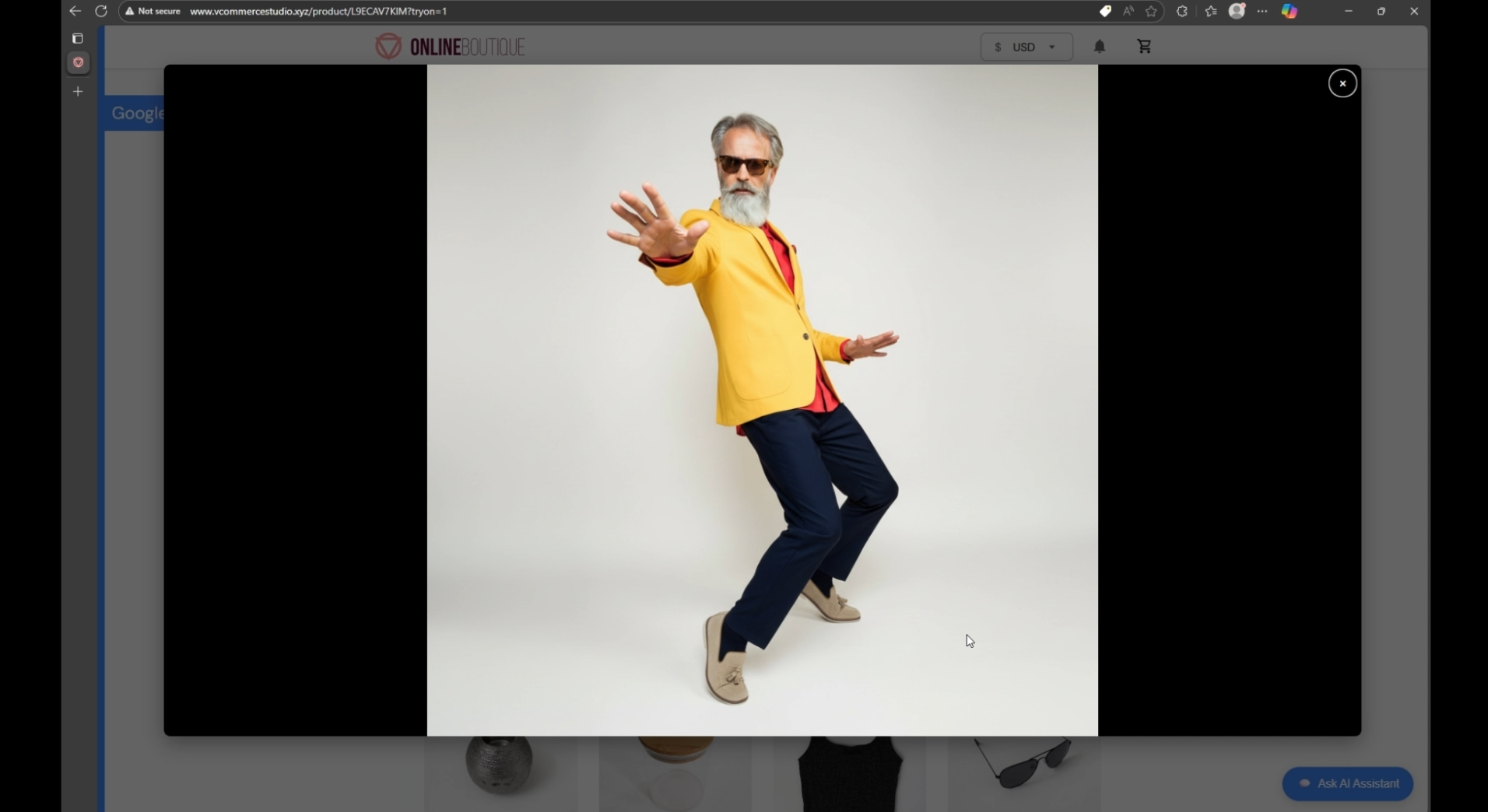The width and height of the screenshot is (1488, 812).
Task: Open the favorites list
Action: click(1211, 11)
